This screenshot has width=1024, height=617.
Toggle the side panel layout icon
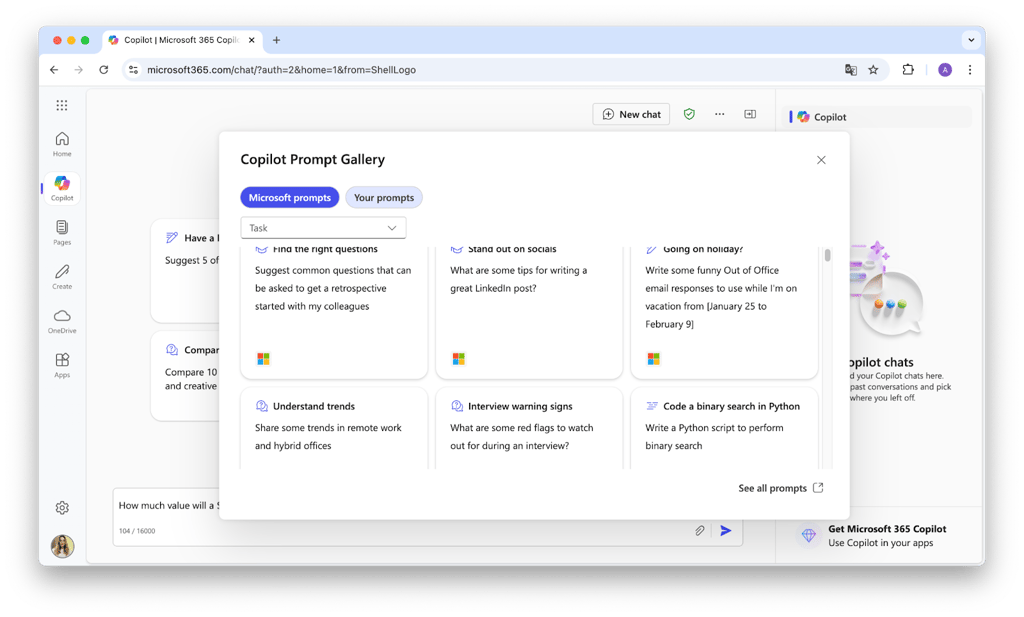pos(750,114)
